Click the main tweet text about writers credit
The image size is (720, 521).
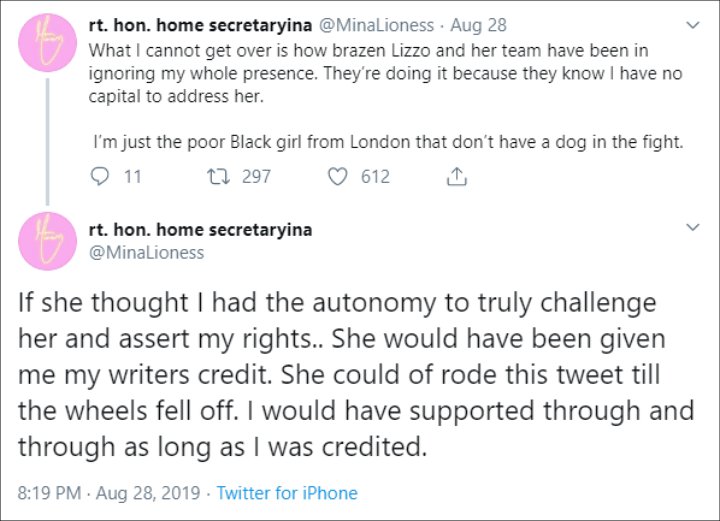[x=356, y=374]
